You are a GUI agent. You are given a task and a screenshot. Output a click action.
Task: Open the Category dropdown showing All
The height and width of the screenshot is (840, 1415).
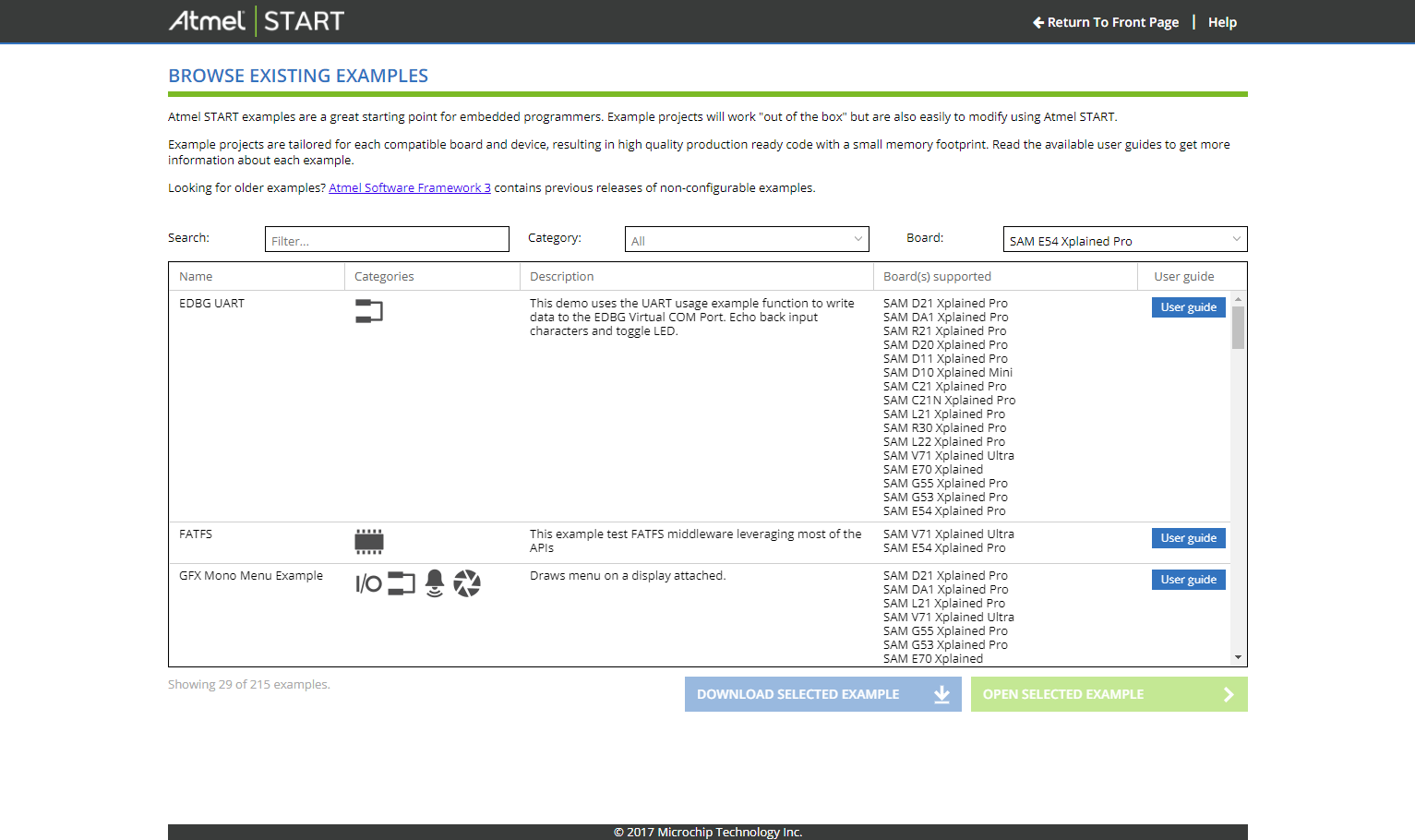tap(747, 239)
